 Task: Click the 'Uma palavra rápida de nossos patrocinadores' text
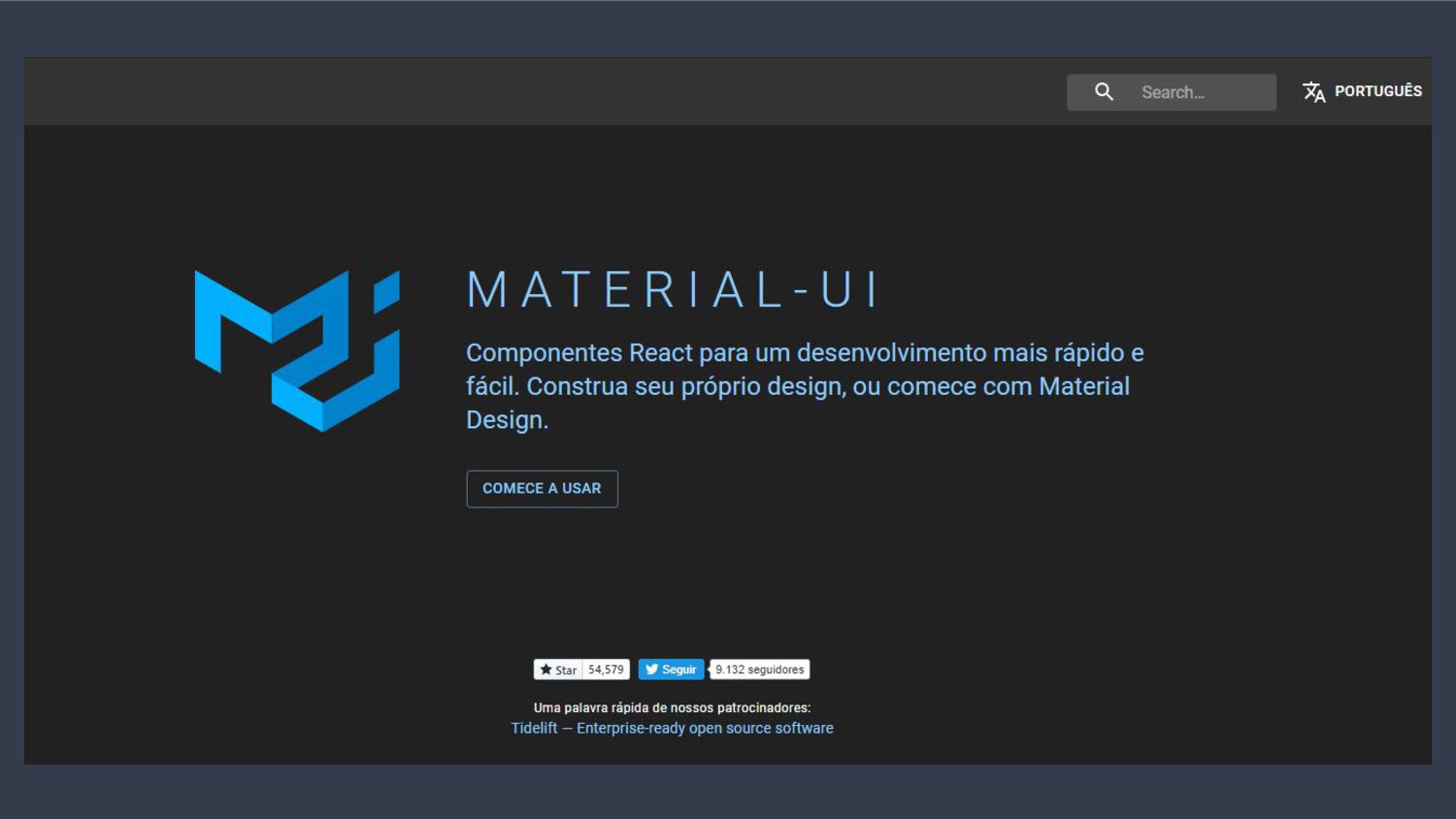pos(672,707)
